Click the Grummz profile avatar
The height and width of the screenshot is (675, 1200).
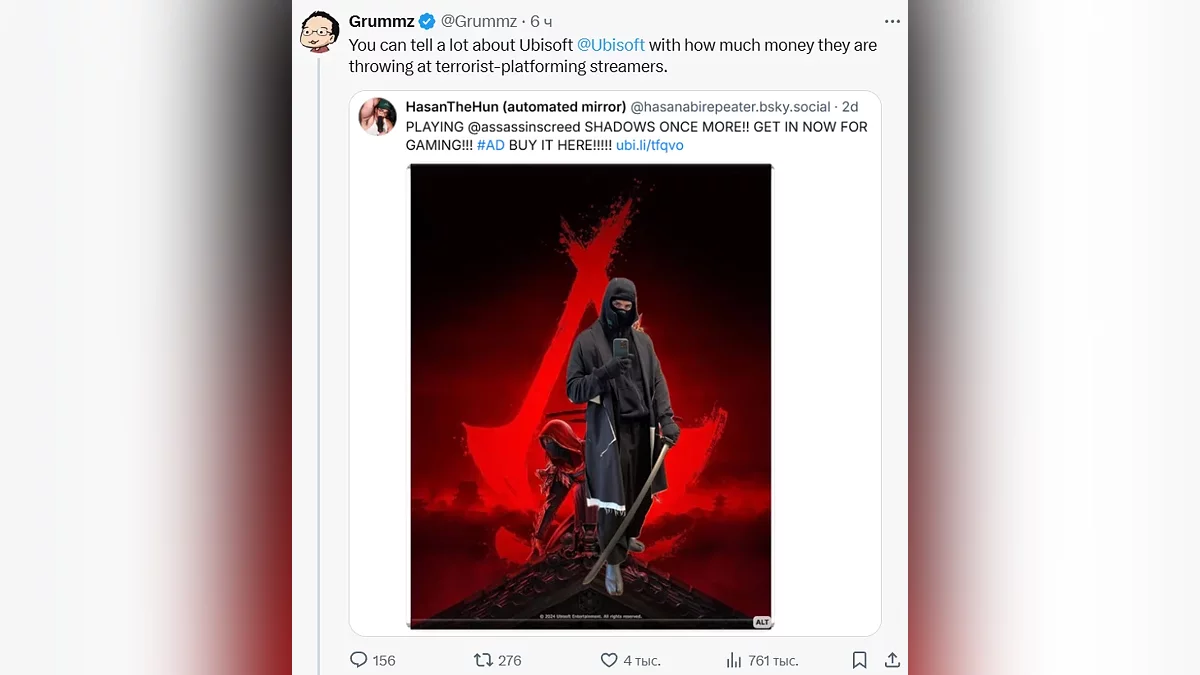tap(319, 32)
